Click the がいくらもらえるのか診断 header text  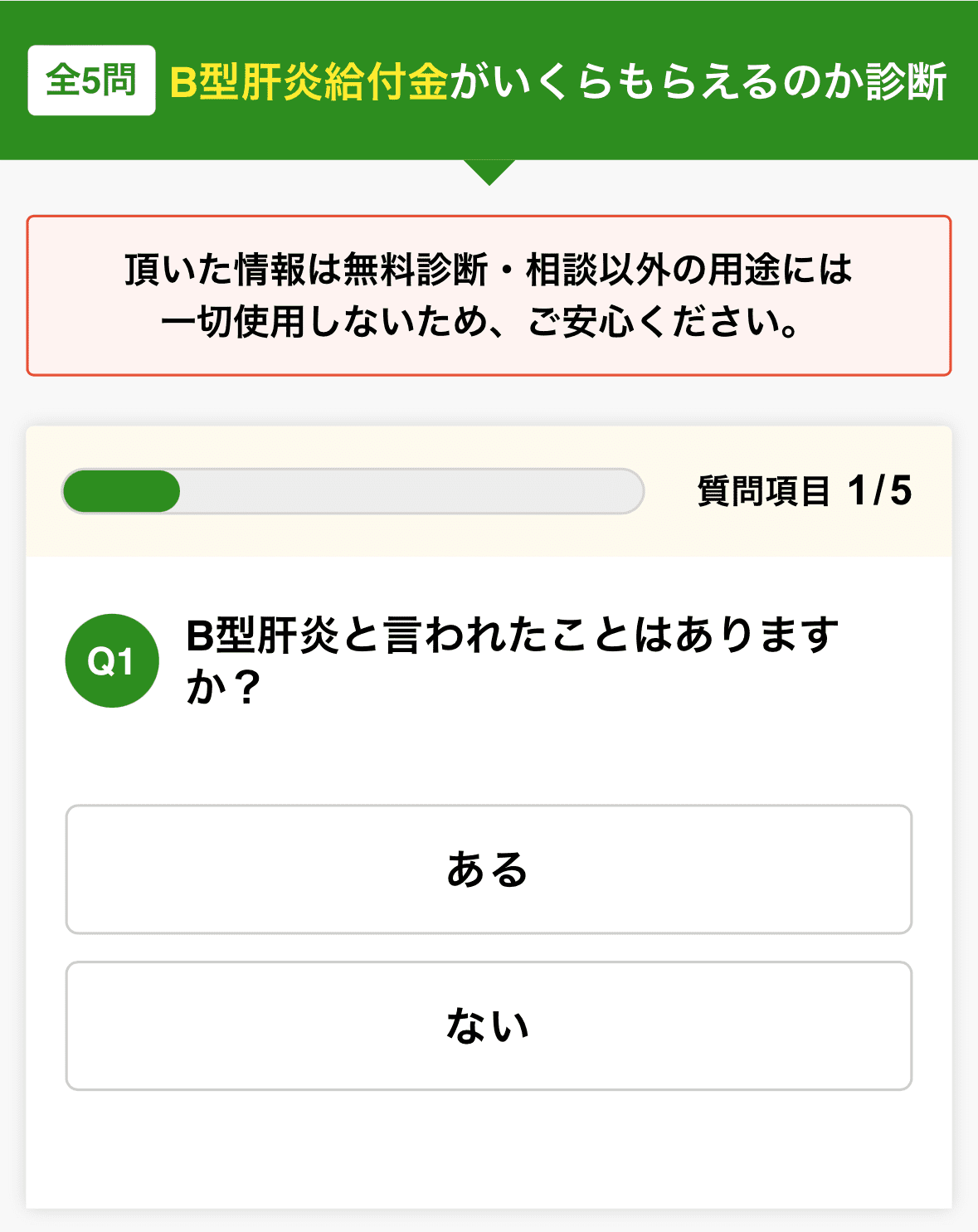[698, 81]
